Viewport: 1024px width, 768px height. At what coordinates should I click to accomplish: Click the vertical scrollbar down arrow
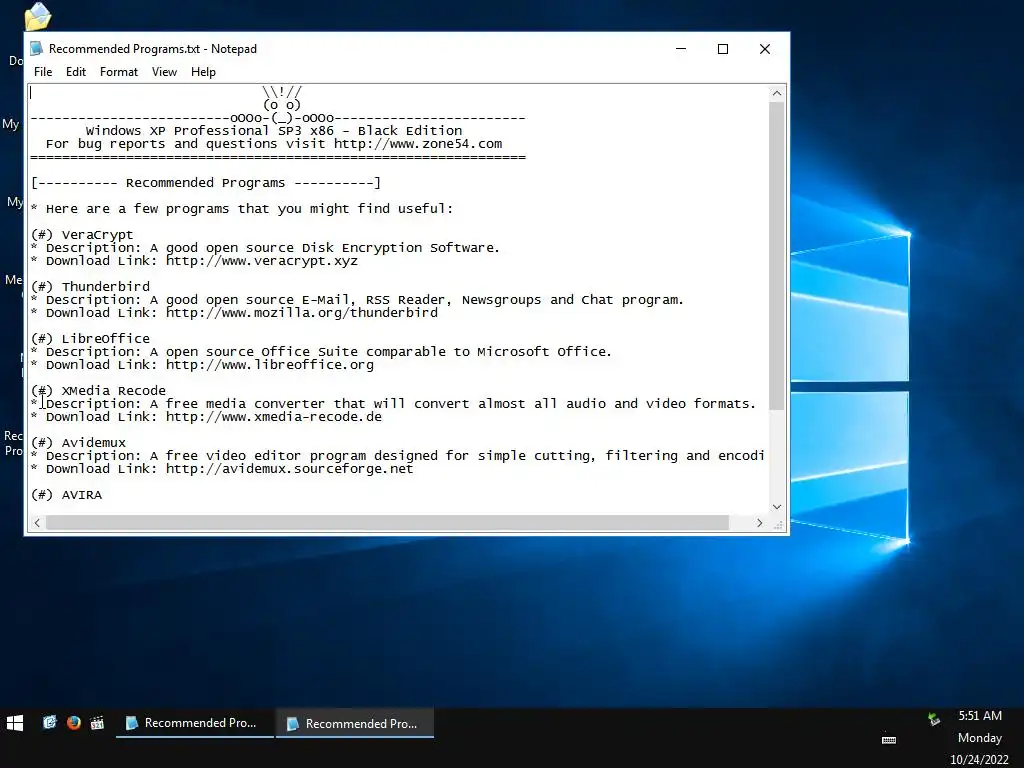pyautogui.click(x=776, y=507)
